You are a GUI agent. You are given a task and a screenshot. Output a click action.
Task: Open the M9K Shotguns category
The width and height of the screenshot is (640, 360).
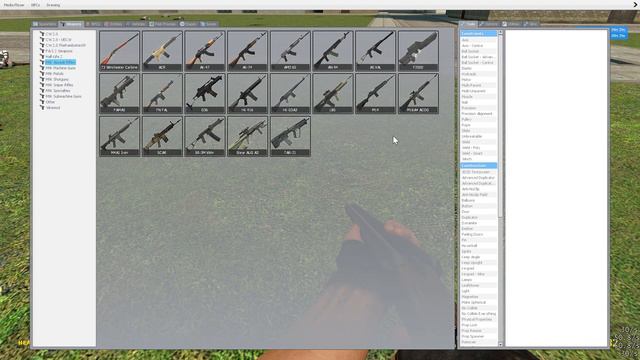[57, 80]
